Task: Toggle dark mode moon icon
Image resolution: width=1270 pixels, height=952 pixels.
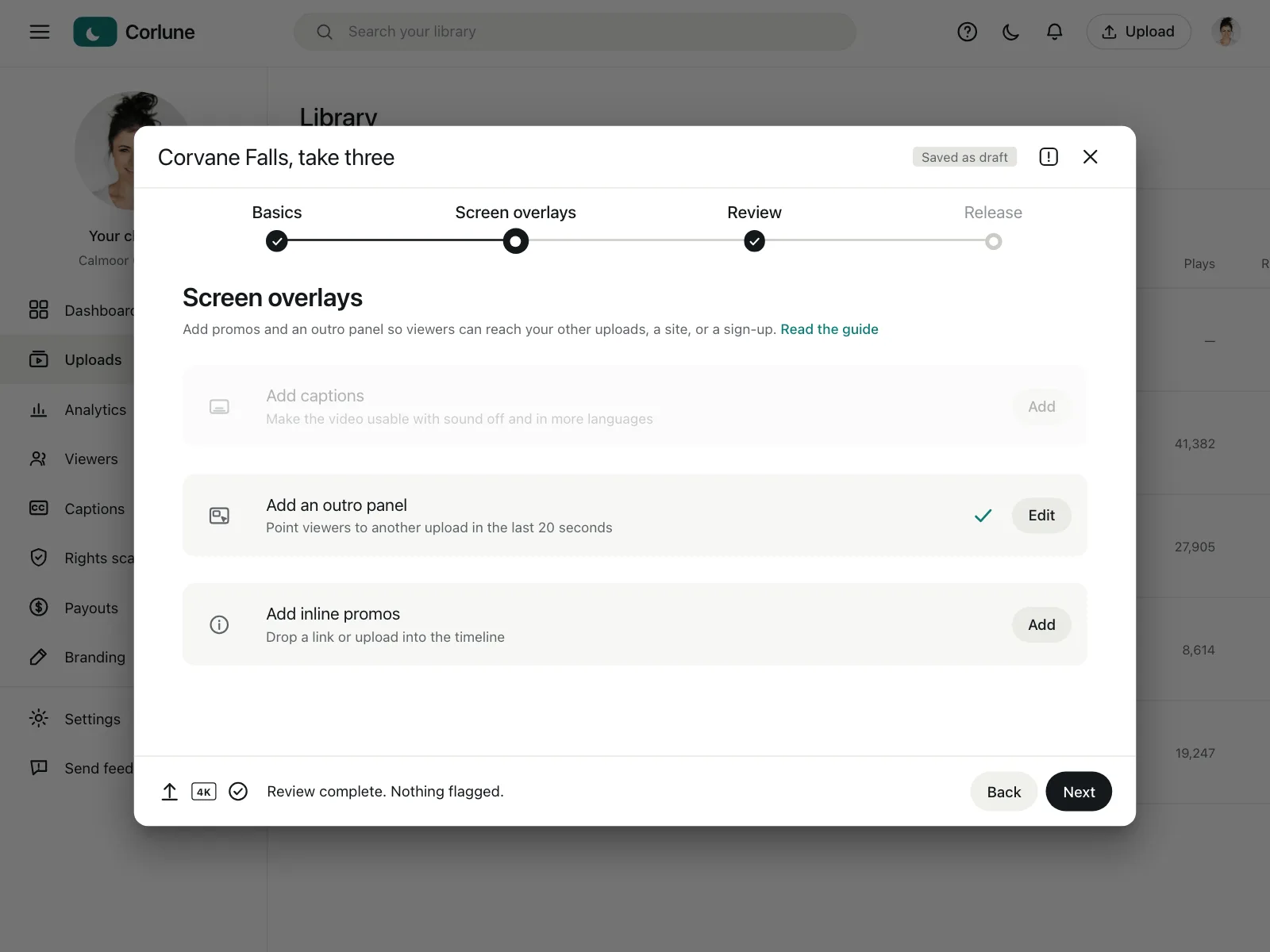Action: point(1010,32)
